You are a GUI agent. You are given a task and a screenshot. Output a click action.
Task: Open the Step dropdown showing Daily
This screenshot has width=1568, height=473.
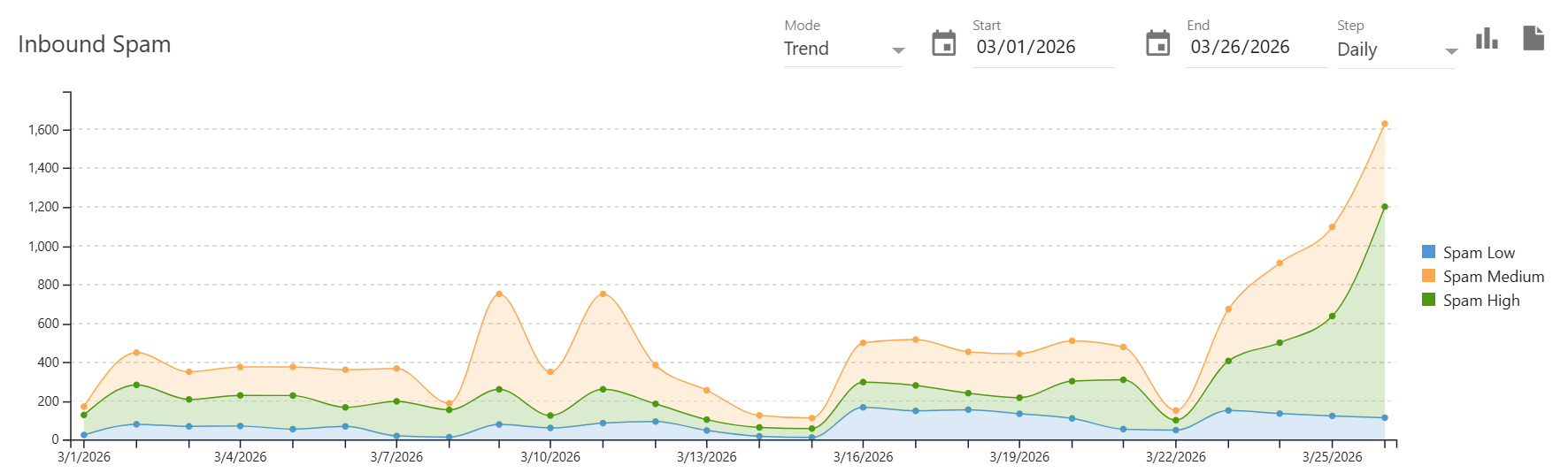coord(1395,50)
